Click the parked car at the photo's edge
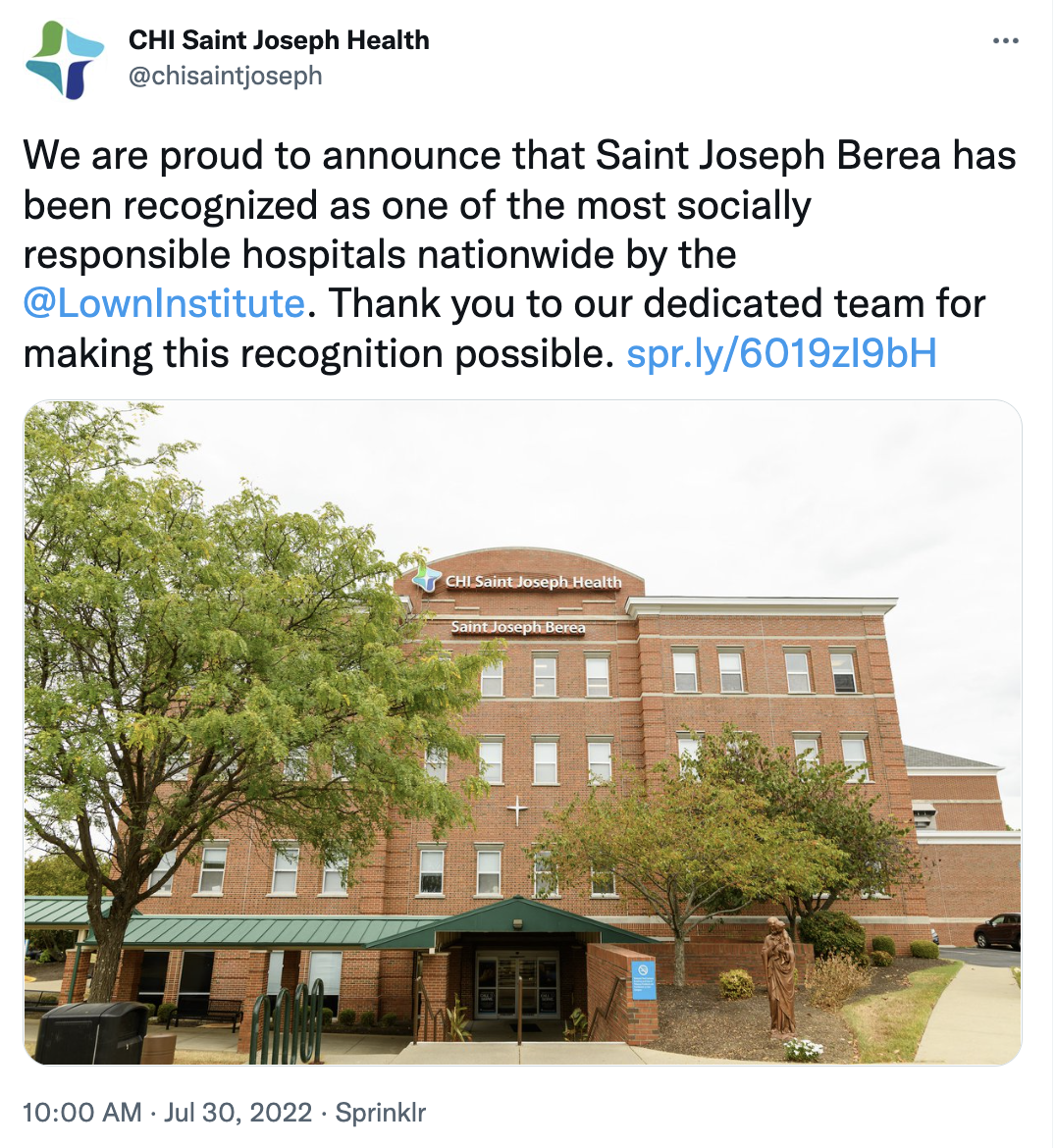The image size is (1056, 1148). pyautogui.click(x=997, y=931)
